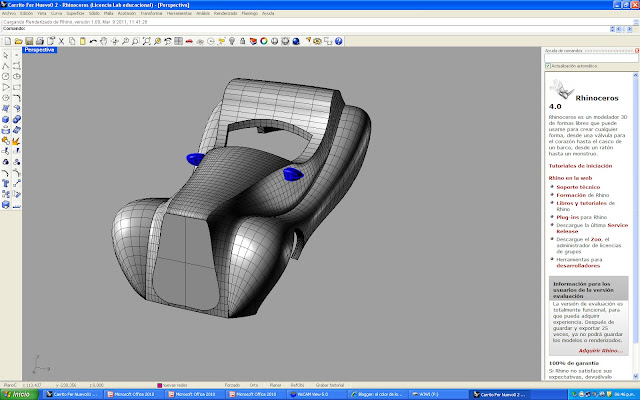Click the Adquirir Rhino link

click(601, 351)
